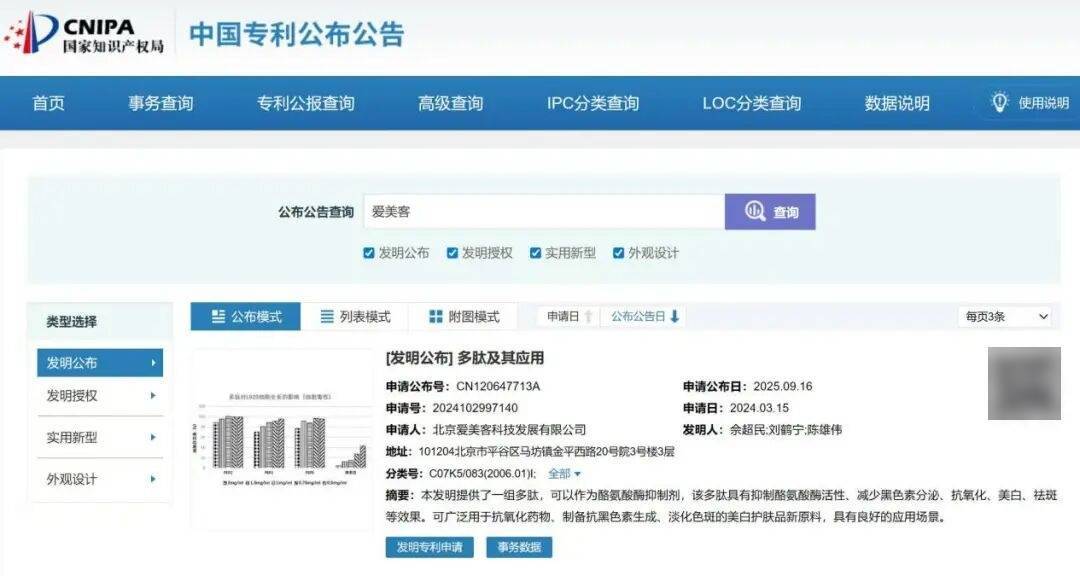
Task: Open the 事务数据 button
Action: point(517,547)
